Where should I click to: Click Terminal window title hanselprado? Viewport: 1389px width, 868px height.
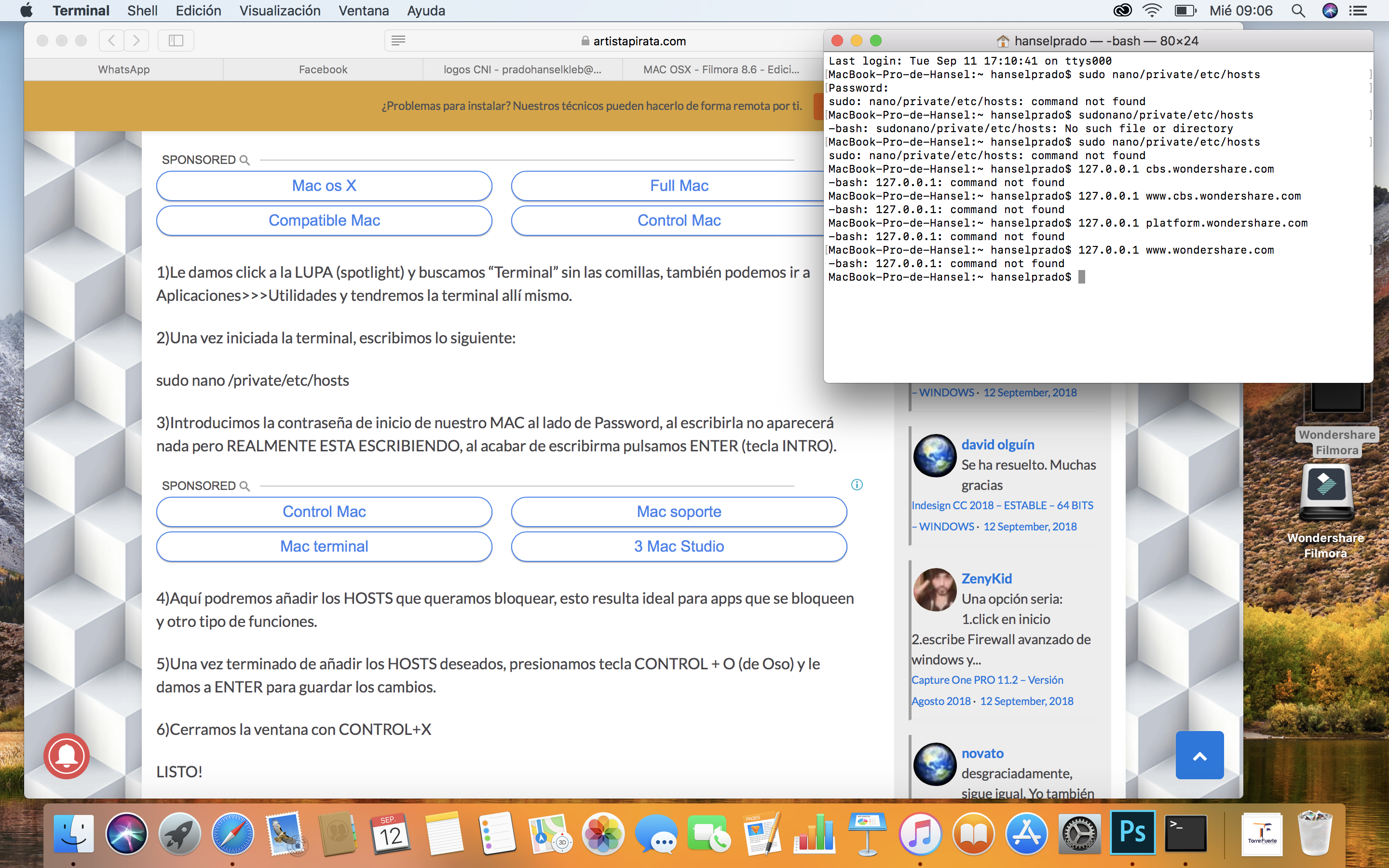pos(1097,41)
